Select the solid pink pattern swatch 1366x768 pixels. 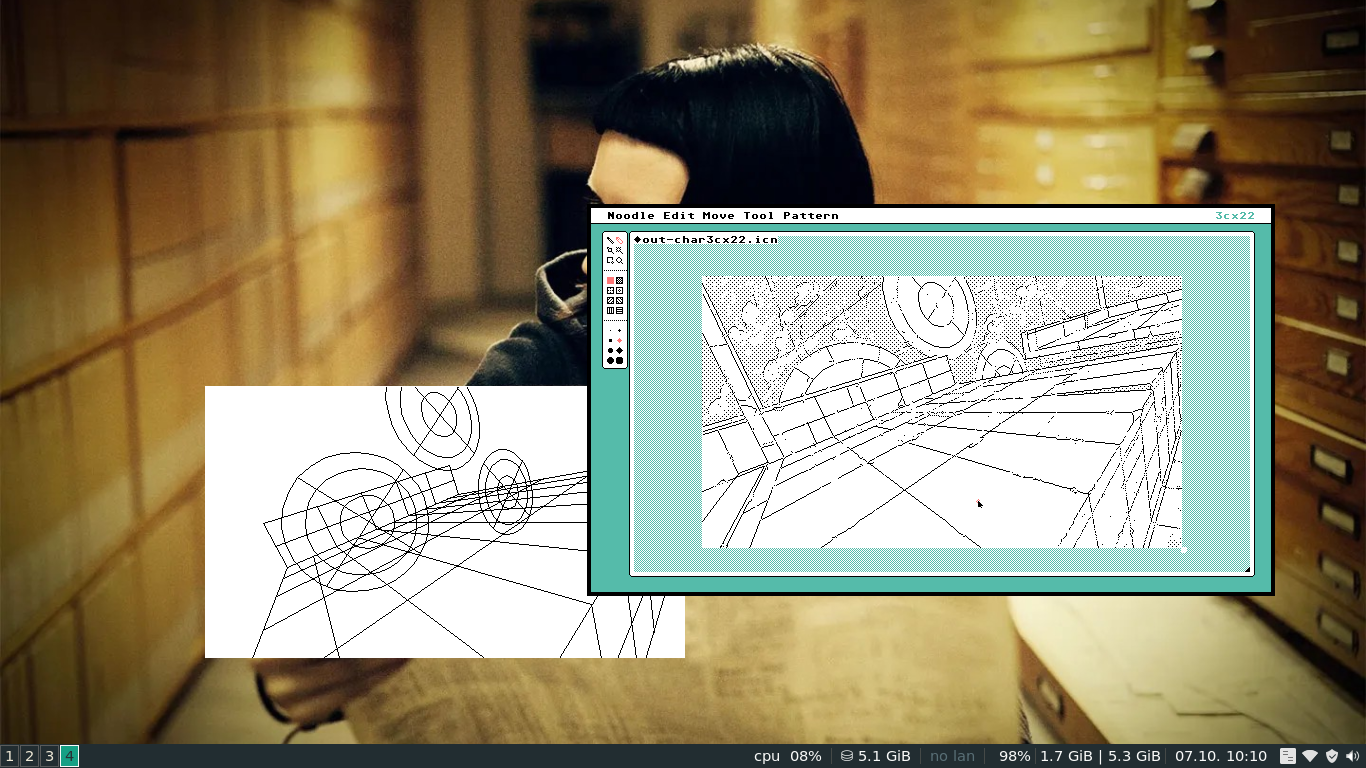coord(610,280)
